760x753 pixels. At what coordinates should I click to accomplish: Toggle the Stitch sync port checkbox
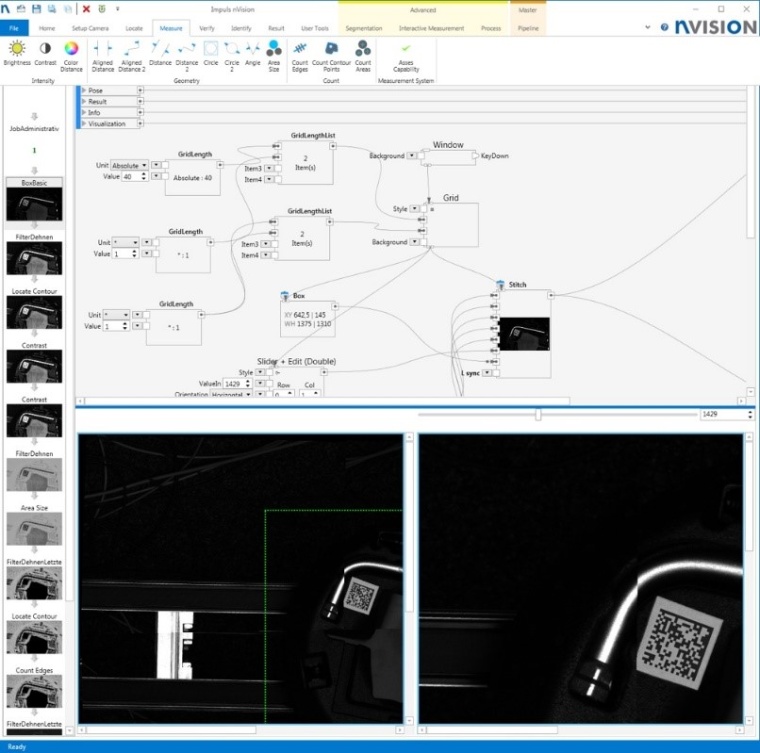pyautogui.click(x=496, y=373)
